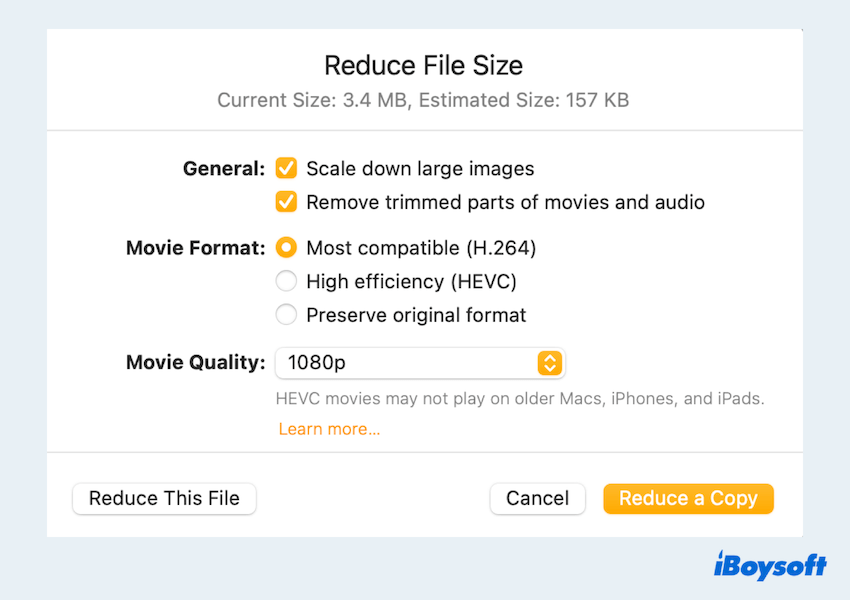Click the HEVC compatibility note text
Image resolution: width=850 pixels, height=600 pixels.
point(520,399)
